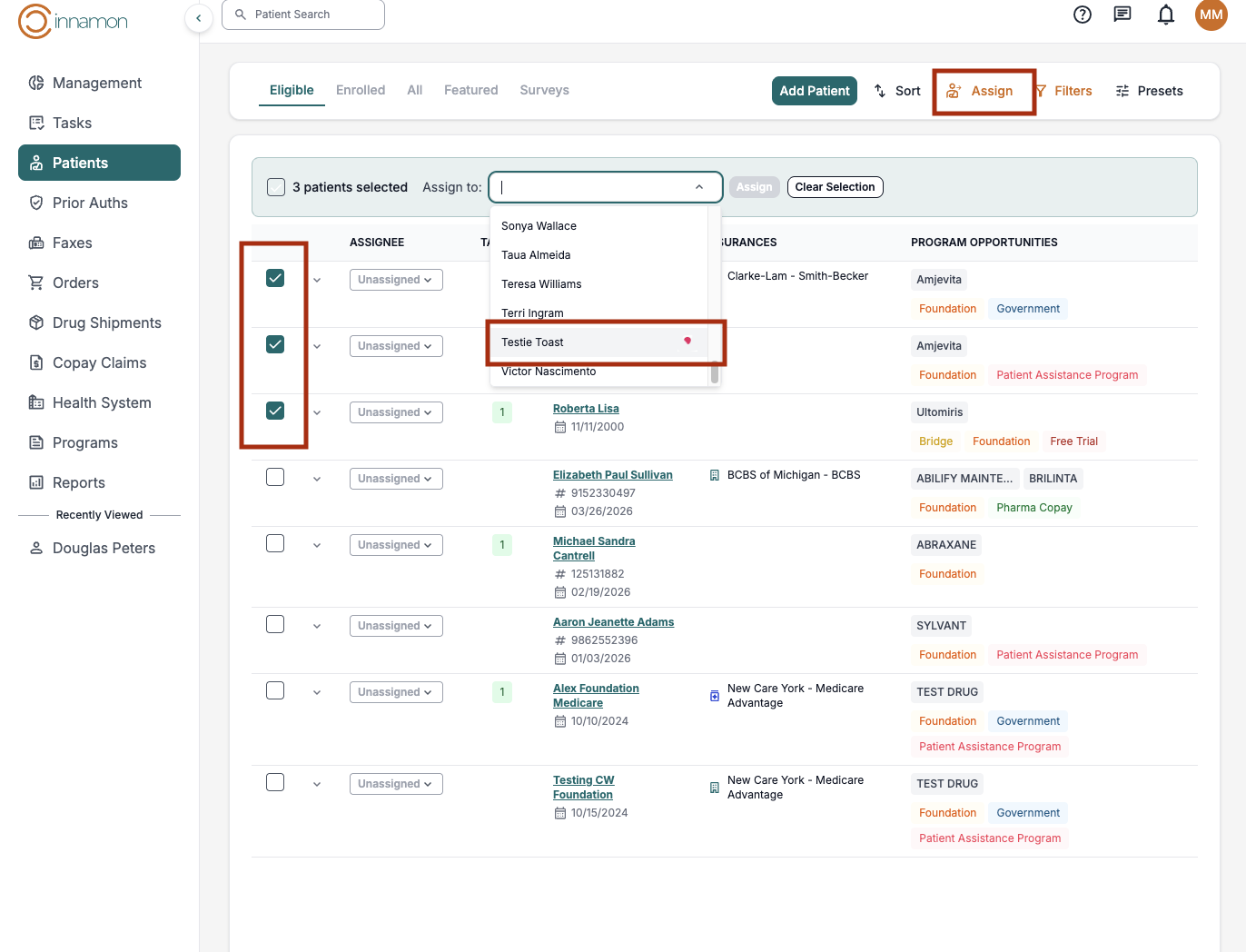Open the Assign to combo box arrow
Image resolution: width=1246 pixels, height=952 pixels.
click(x=699, y=187)
